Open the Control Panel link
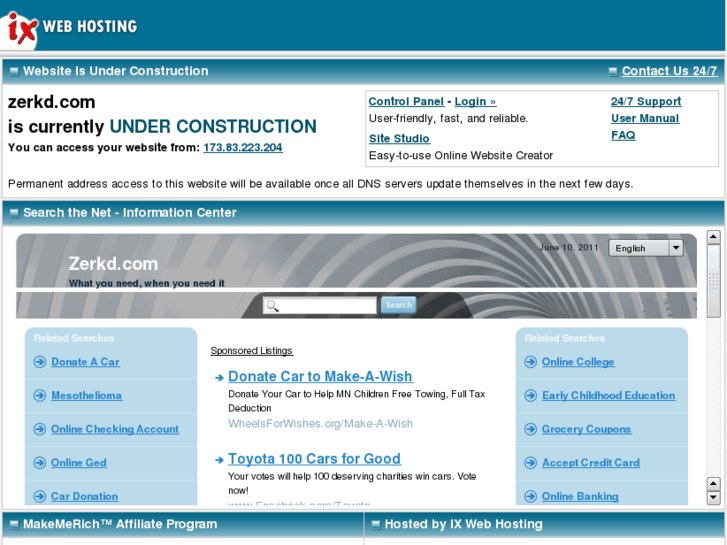The width and height of the screenshot is (727, 545). [x=406, y=102]
